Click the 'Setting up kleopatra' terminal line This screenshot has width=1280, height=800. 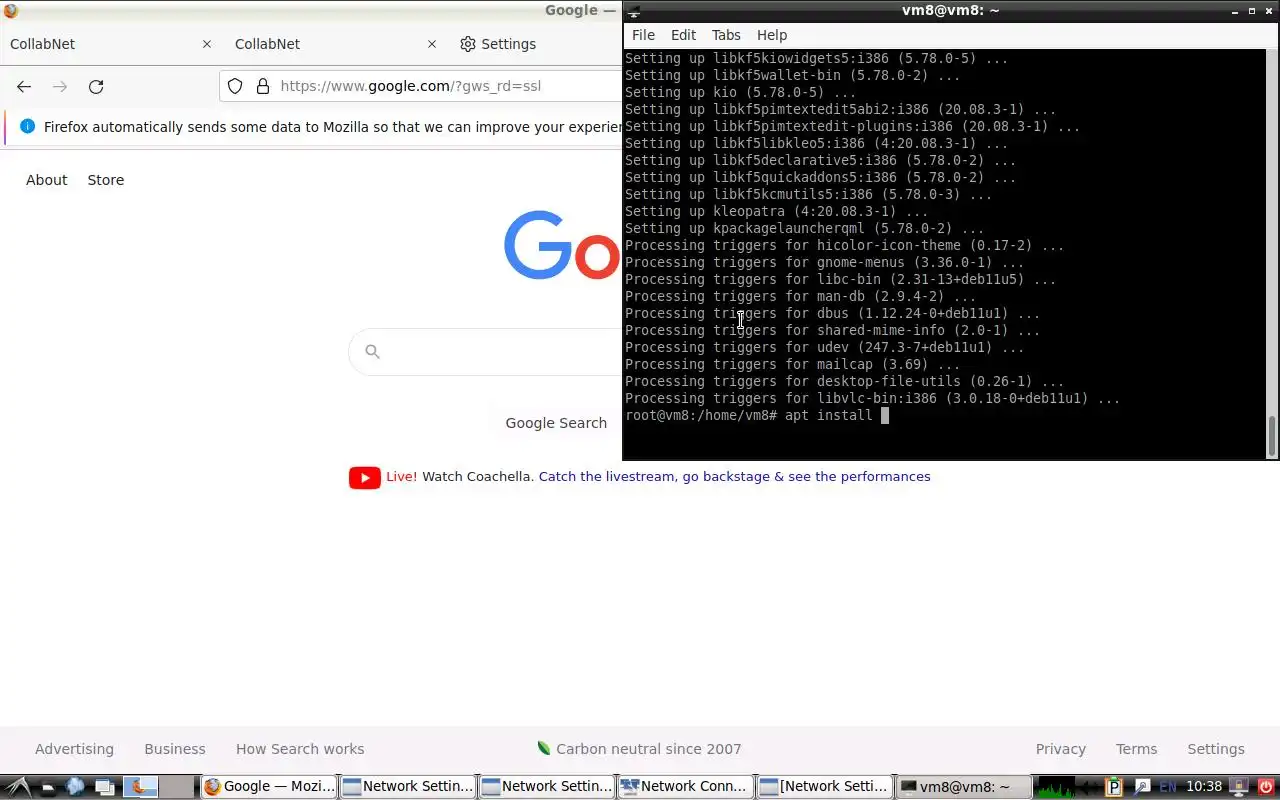tap(777, 211)
